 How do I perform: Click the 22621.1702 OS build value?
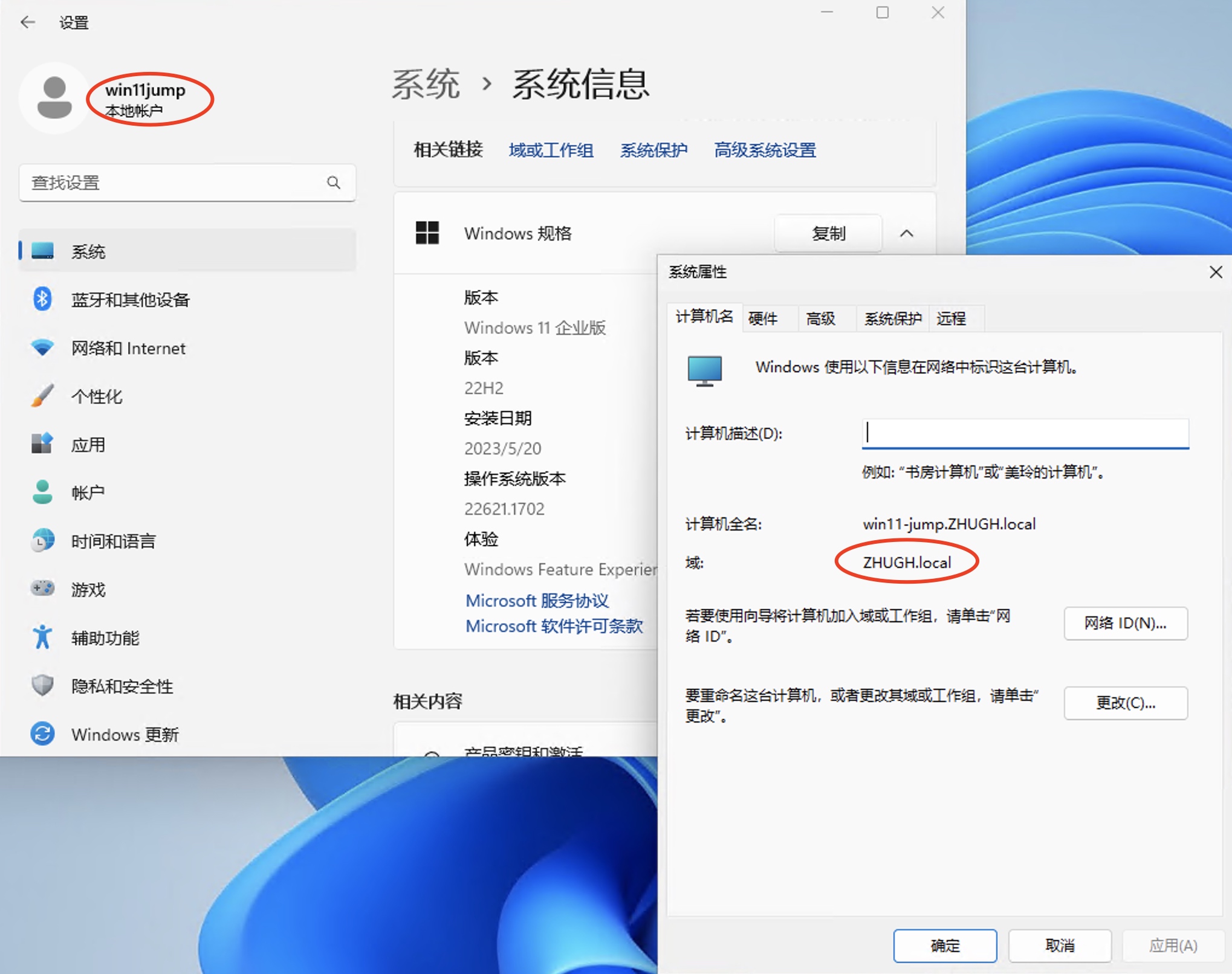tap(504, 509)
